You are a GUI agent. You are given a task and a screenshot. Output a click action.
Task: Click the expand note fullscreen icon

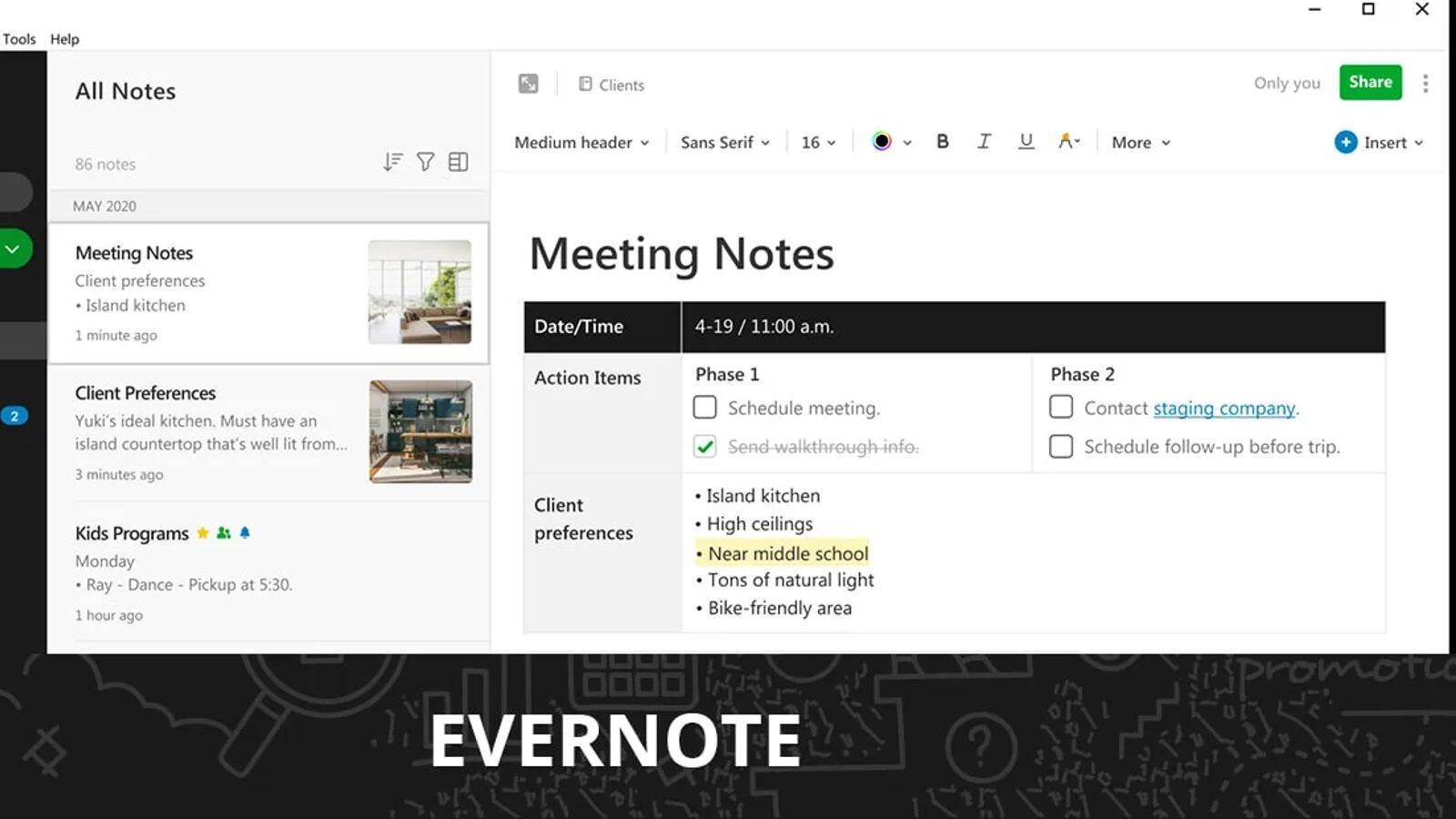[528, 84]
